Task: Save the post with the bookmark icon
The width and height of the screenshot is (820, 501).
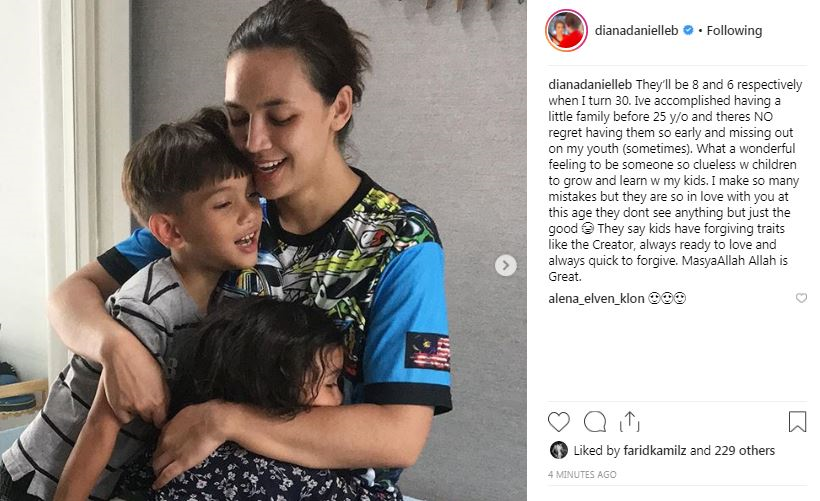Action: (797, 422)
